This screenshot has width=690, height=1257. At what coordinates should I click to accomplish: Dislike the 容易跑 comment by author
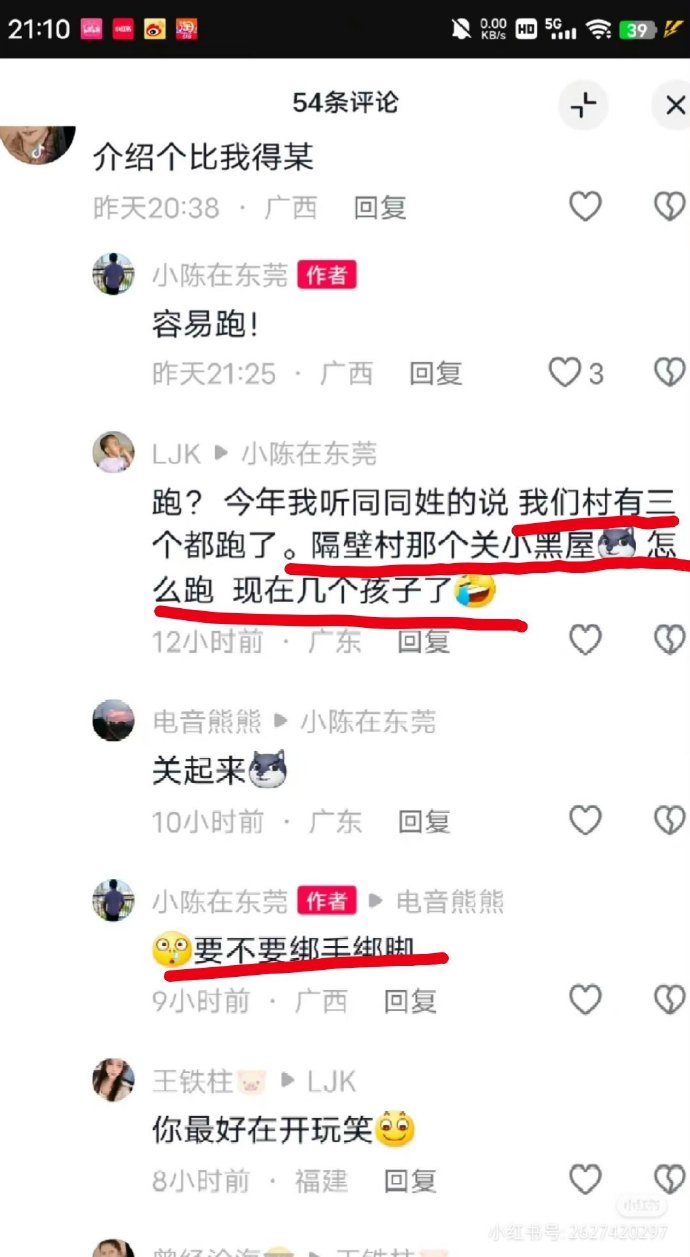(669, 373)
